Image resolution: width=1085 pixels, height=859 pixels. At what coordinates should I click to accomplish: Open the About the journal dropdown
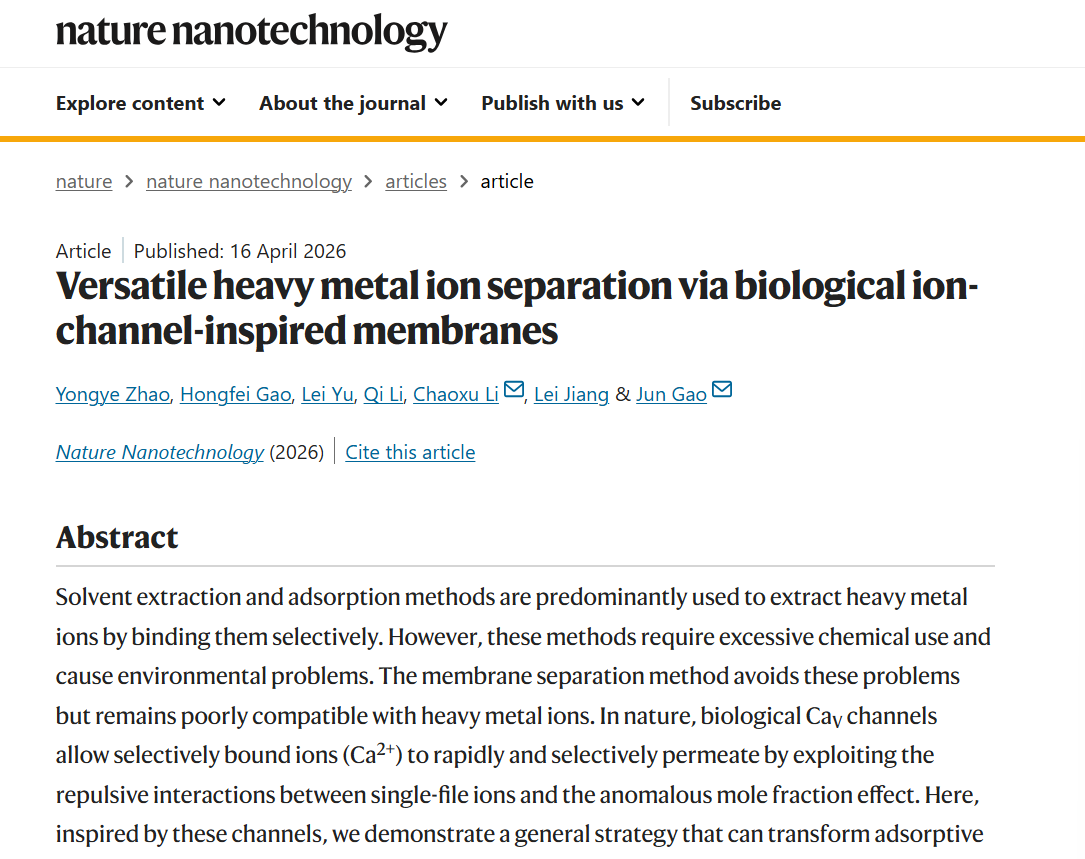click(x=353, y=103)
